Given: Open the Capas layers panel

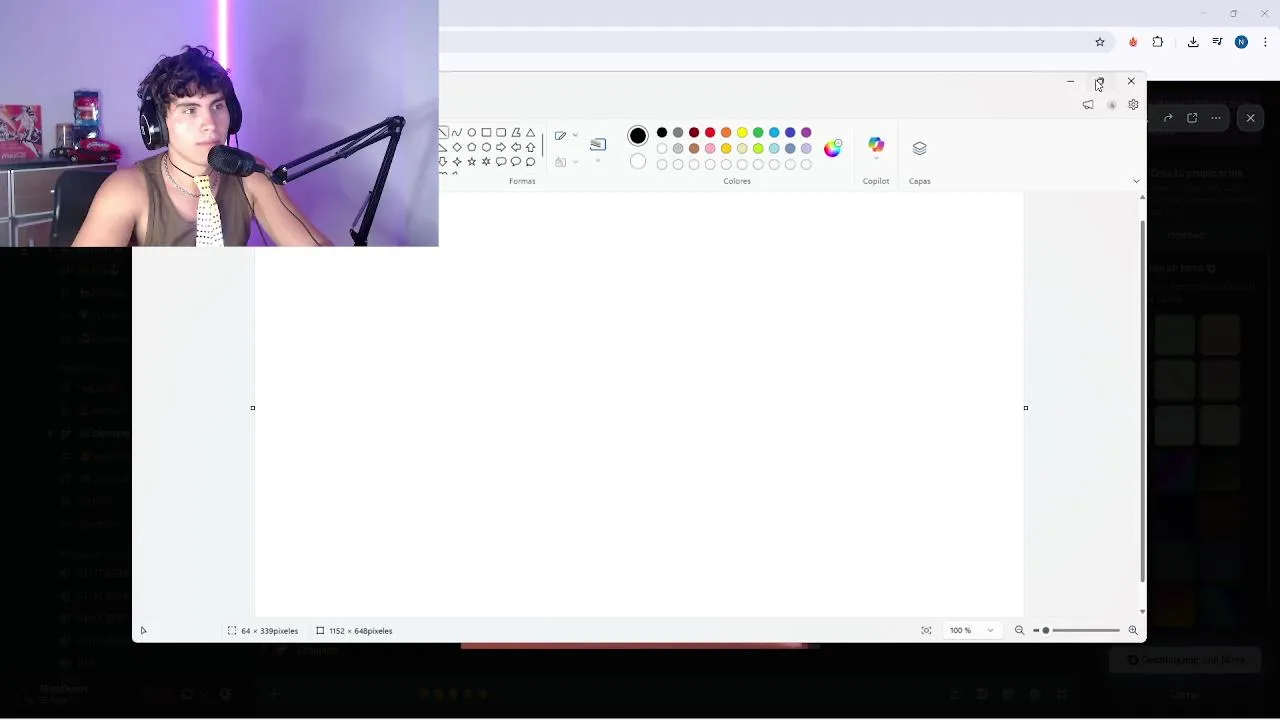Looking at the screenshot, I should point(920,148).
